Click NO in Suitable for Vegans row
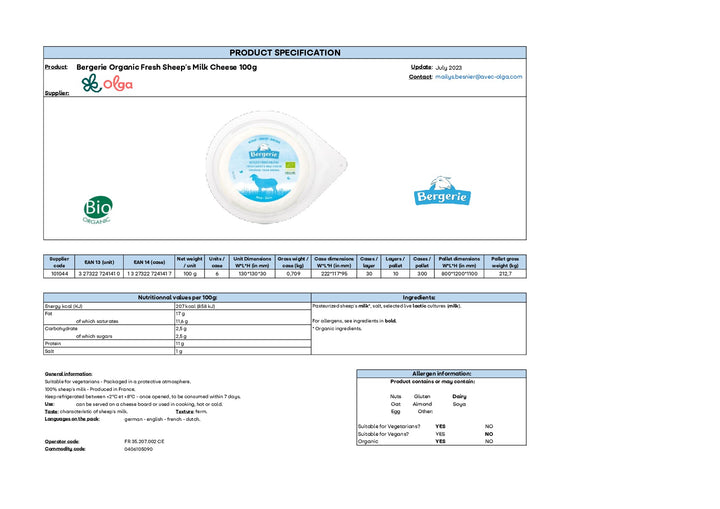 point(489,434)
